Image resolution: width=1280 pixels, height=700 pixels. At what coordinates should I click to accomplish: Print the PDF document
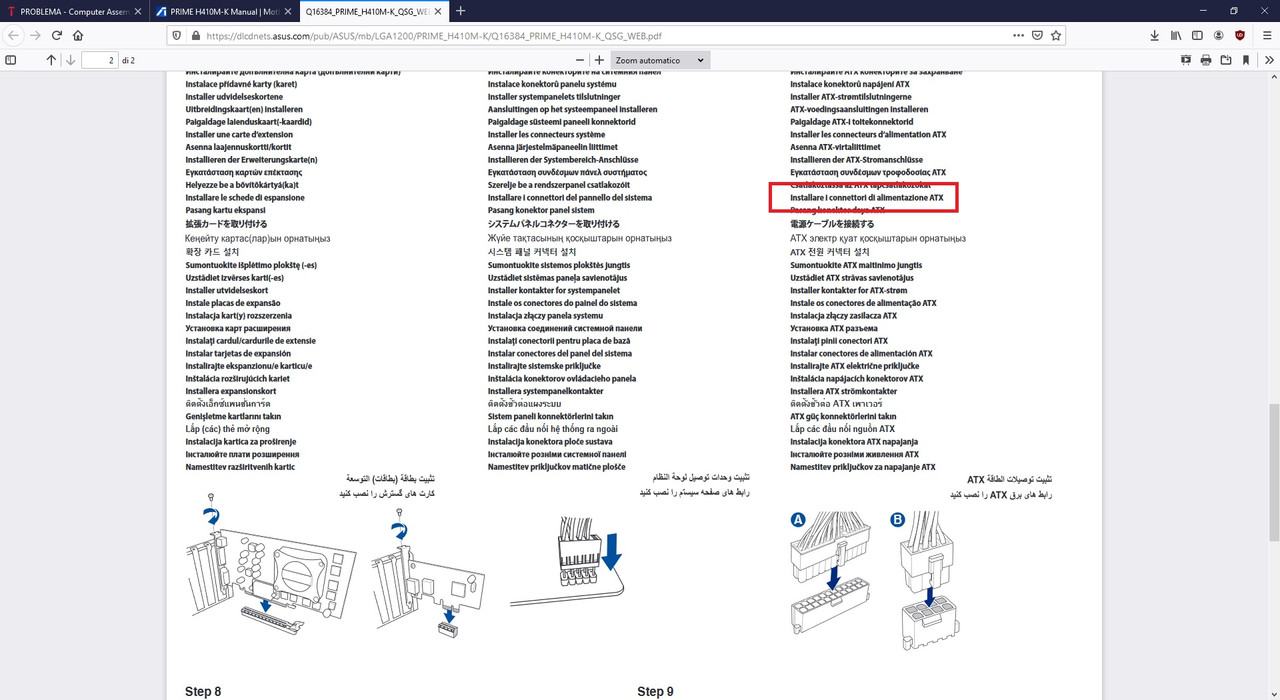pos(1207,60)
